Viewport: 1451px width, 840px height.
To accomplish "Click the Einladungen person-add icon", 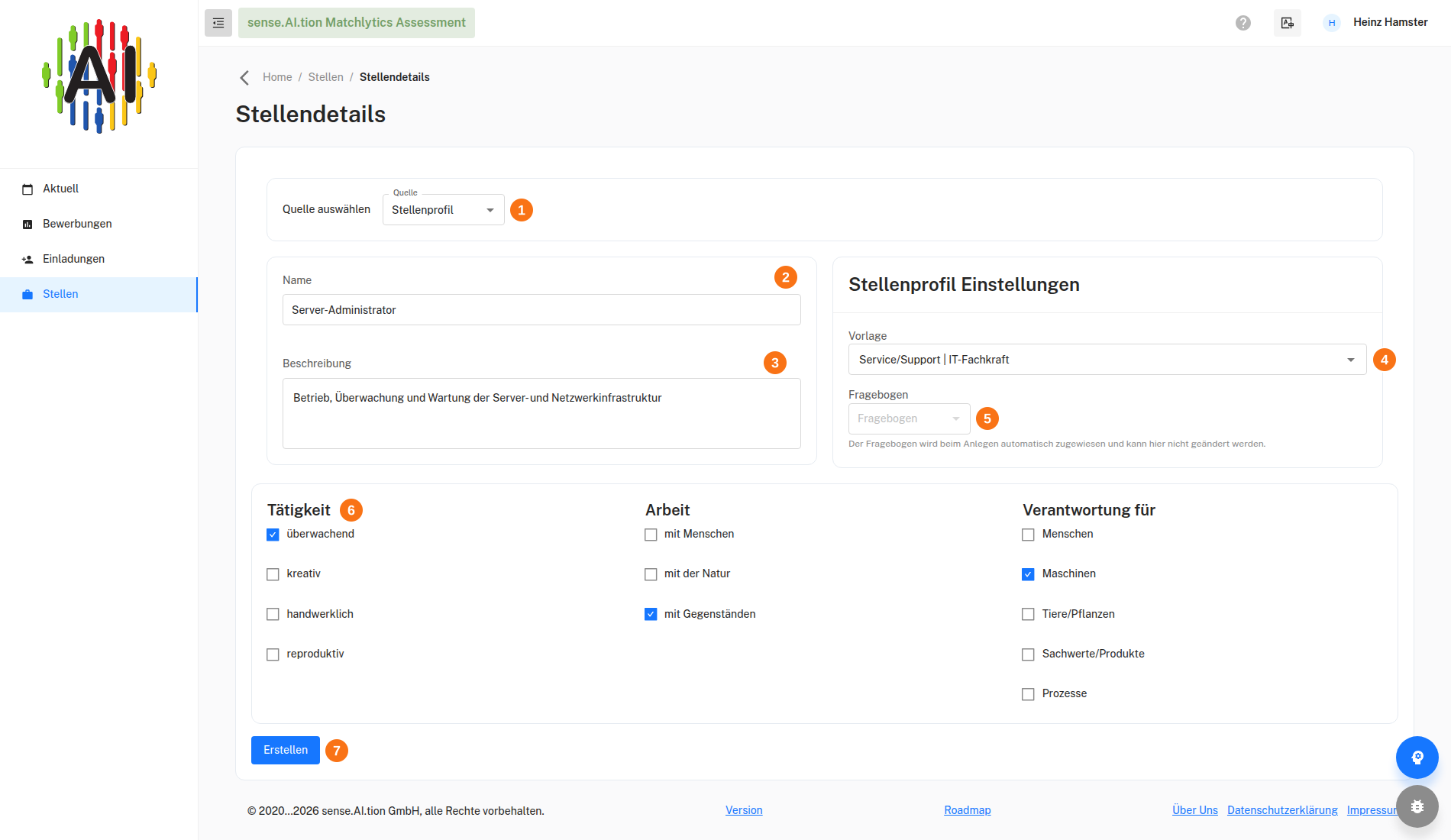I will [27, 259].
